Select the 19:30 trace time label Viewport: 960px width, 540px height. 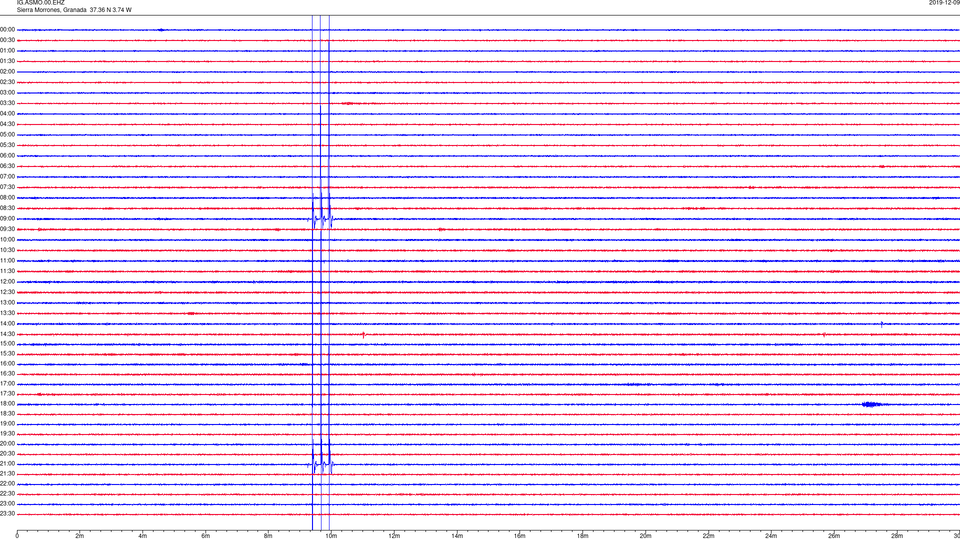coord(7,433)
